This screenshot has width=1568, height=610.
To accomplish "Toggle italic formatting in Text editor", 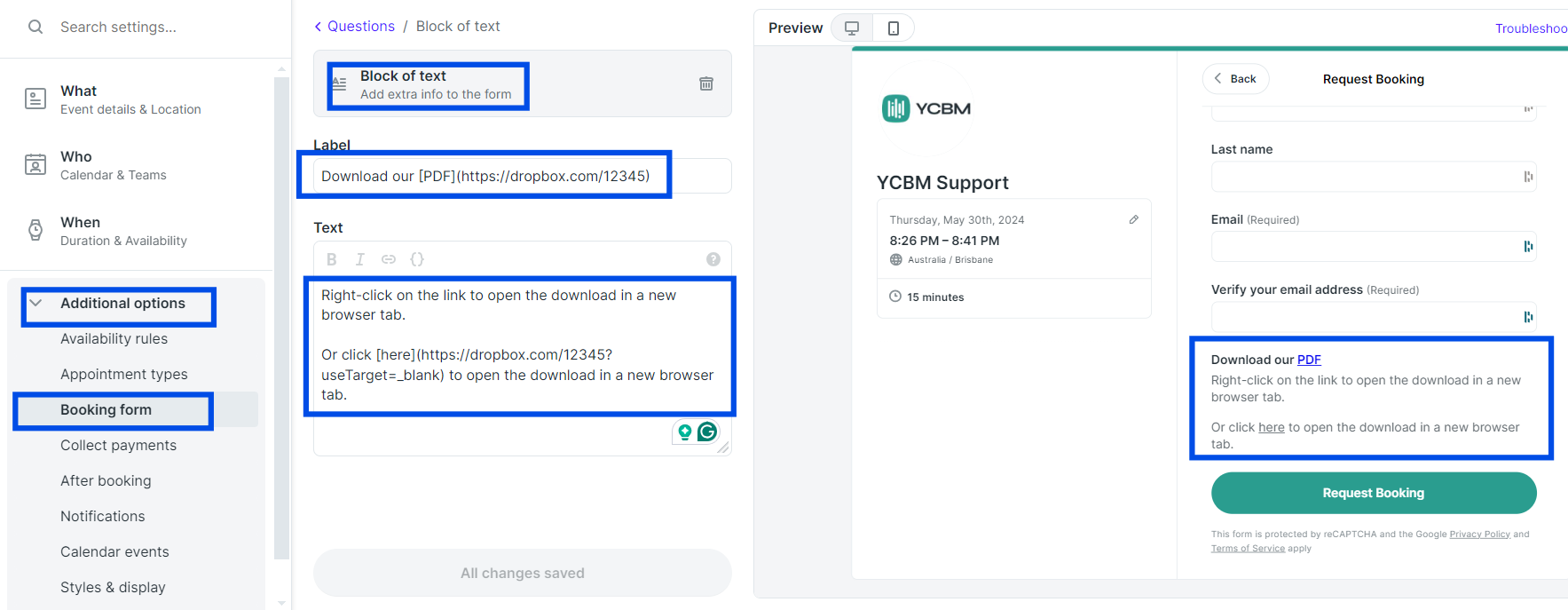I will point(359,259).
